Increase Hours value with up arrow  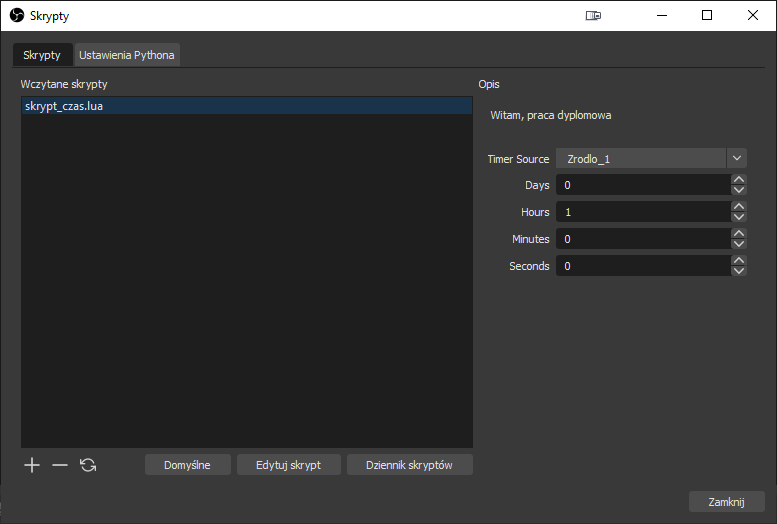click(739, 206)
